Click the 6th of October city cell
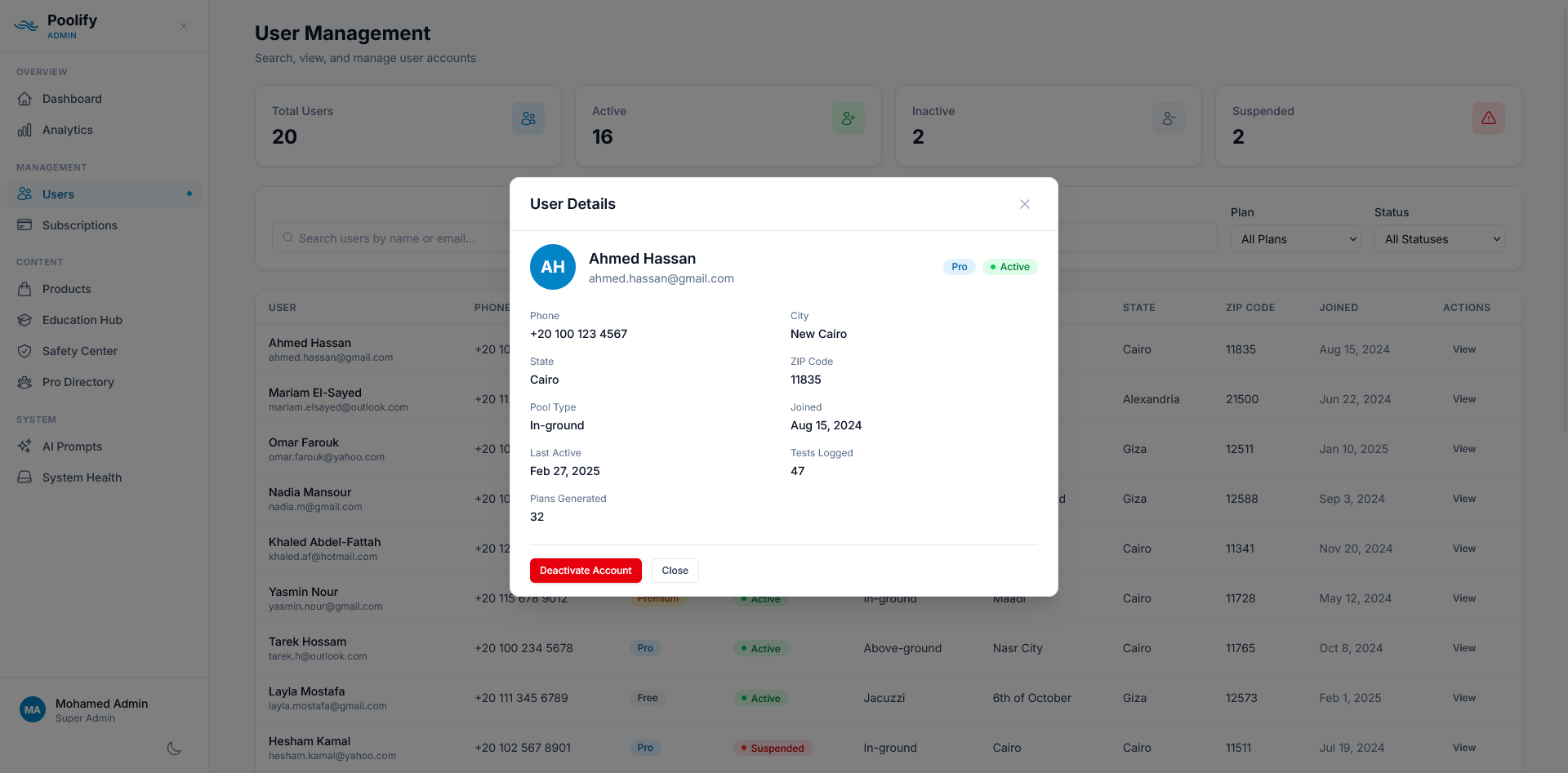1568x773 pixels. (1031, 698)
